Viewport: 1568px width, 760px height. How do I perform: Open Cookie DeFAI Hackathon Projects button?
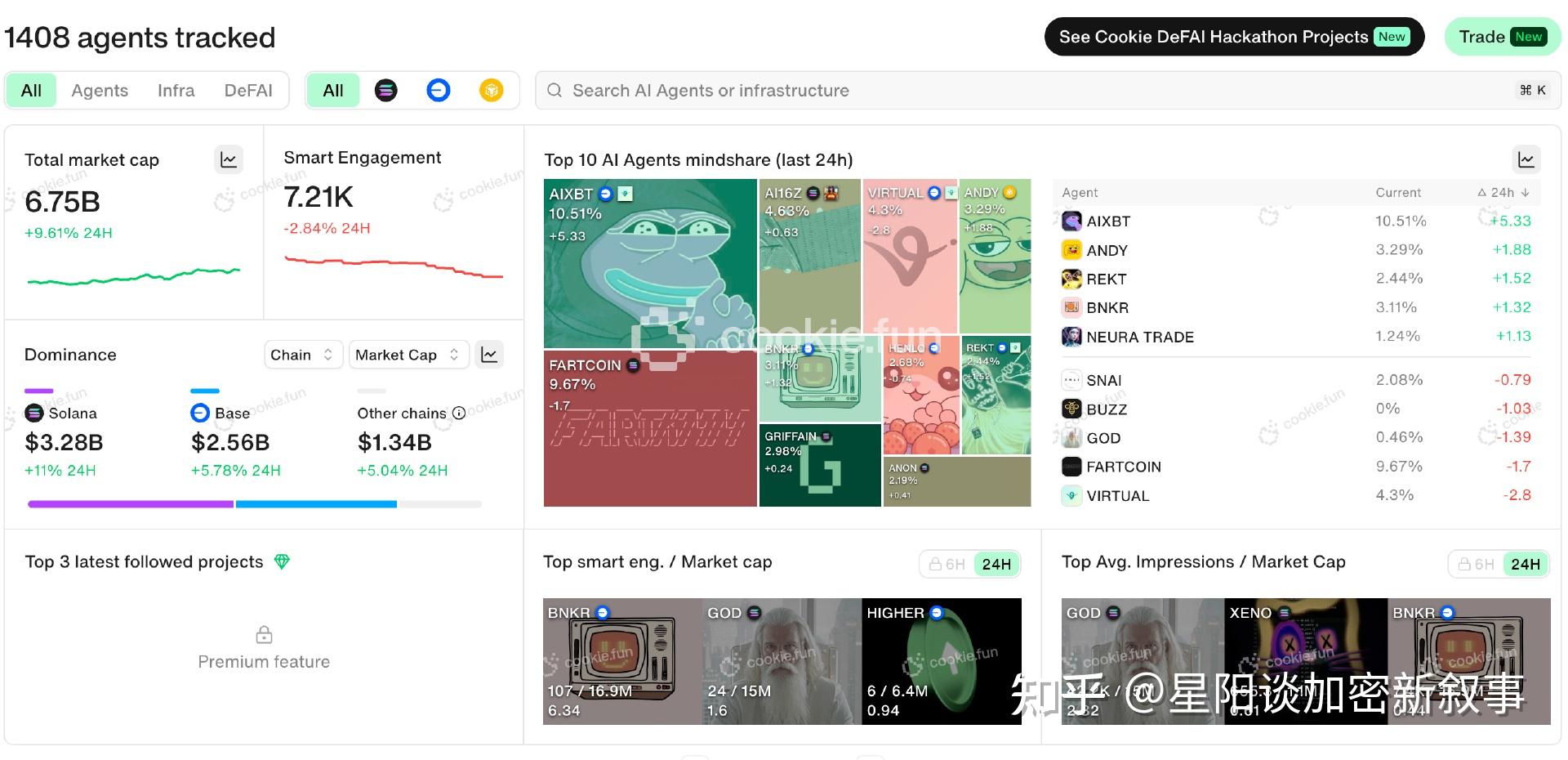click(x=1234, y=37)
